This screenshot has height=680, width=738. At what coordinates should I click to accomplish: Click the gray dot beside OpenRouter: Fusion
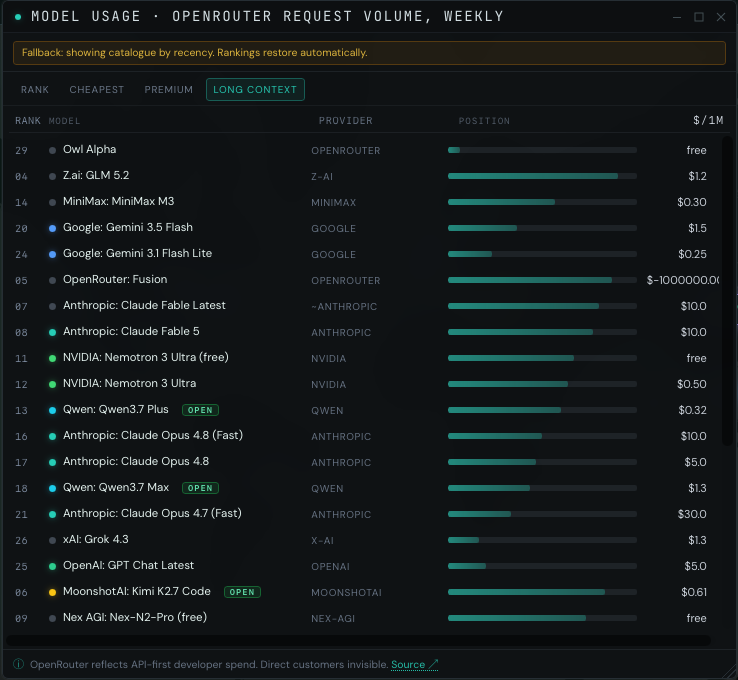[52, 280]
